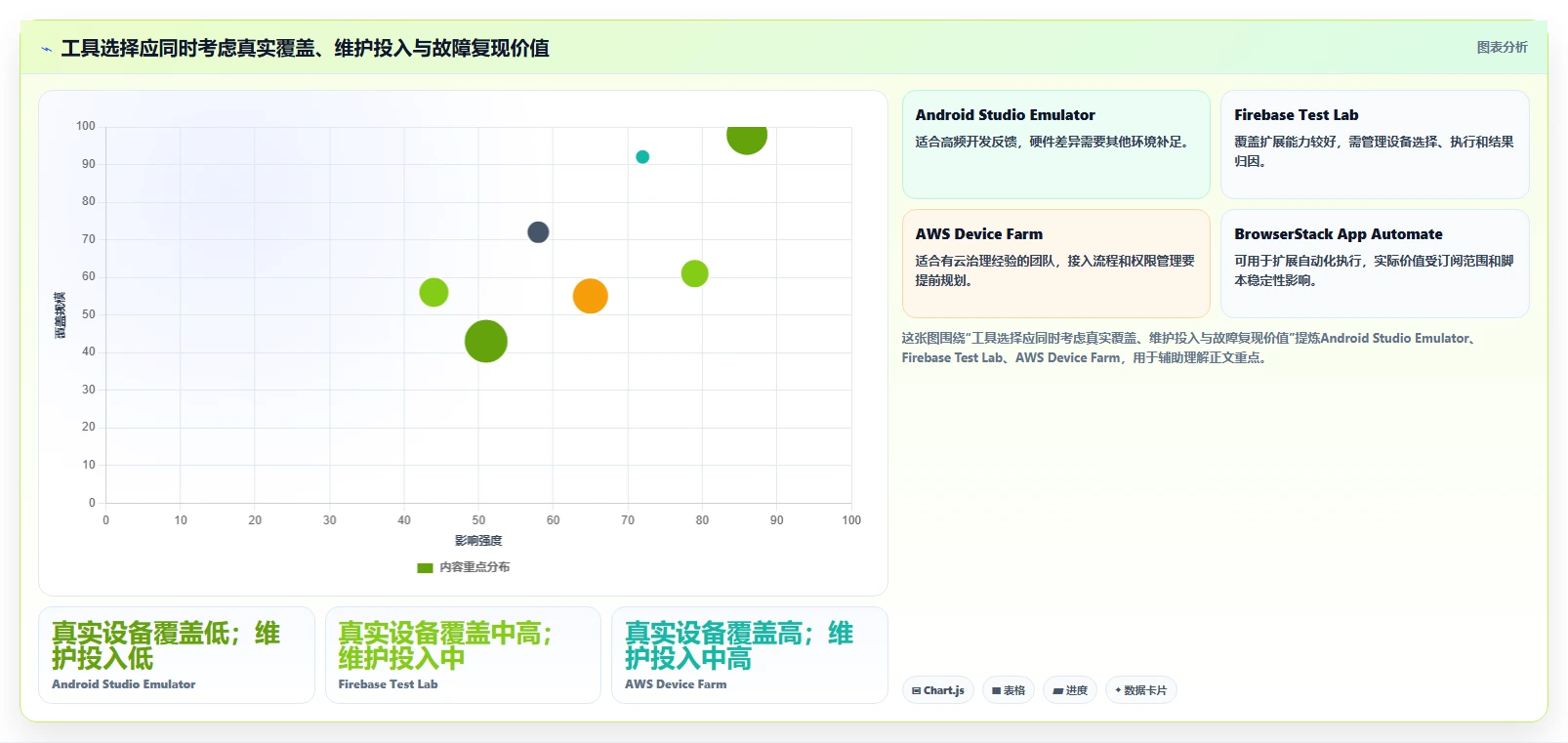The image size is (1568, 743).
Task: Click the green bubble at the chart top
Action: pos(747,139)
